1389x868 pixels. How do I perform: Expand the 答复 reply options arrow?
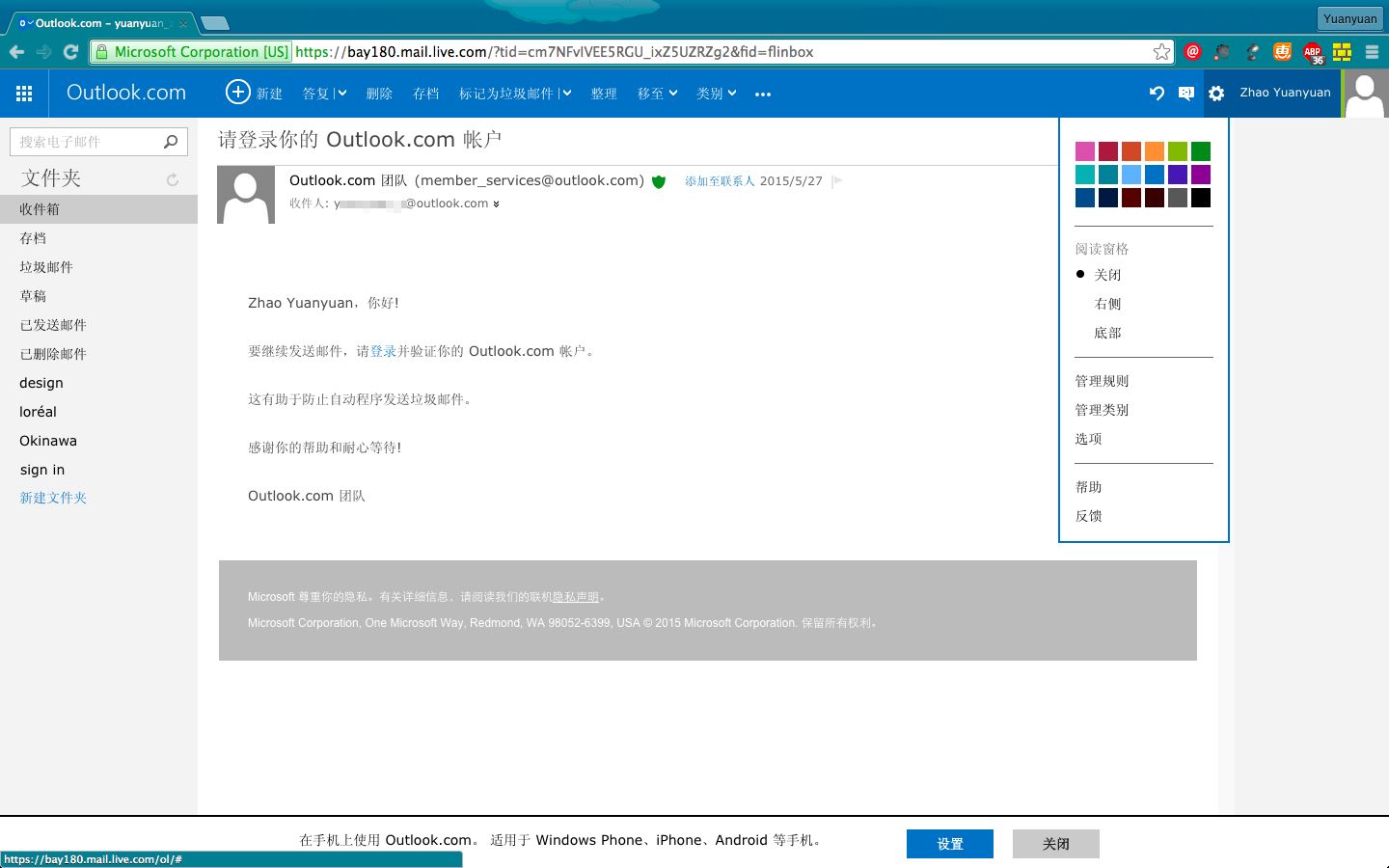point(340,94)
